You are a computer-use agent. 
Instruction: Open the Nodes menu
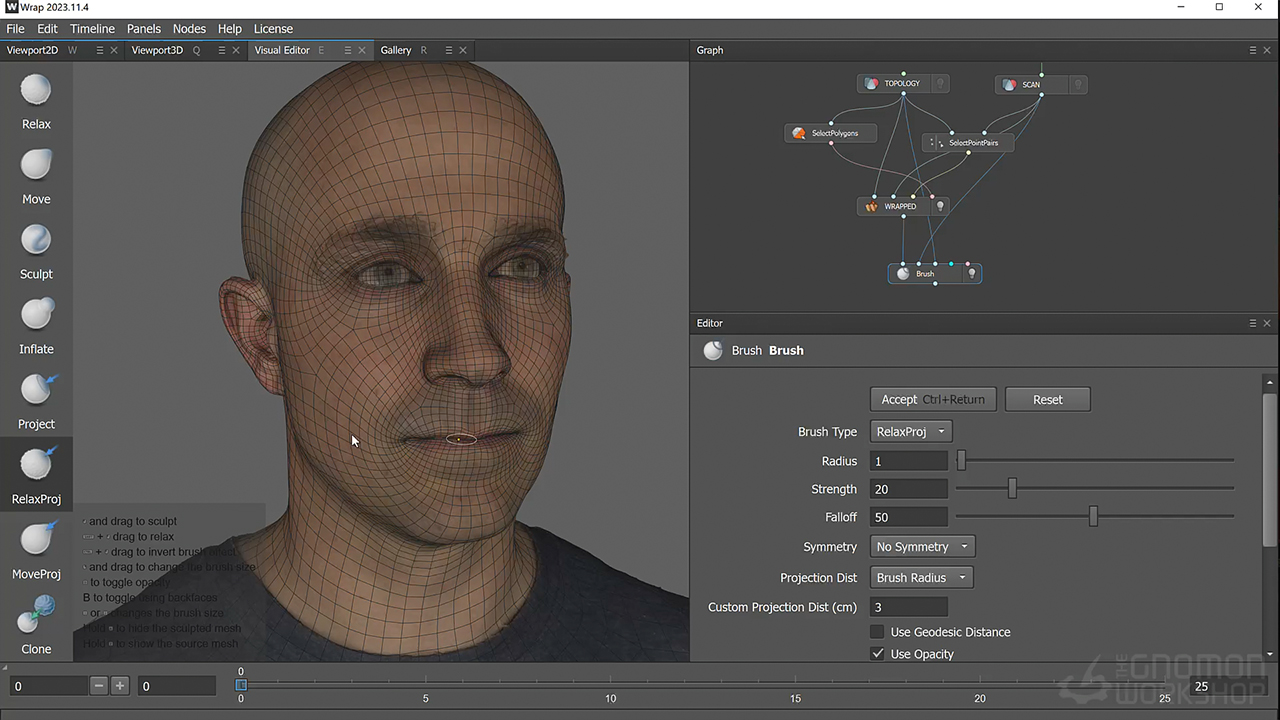[x=189, y=29]
